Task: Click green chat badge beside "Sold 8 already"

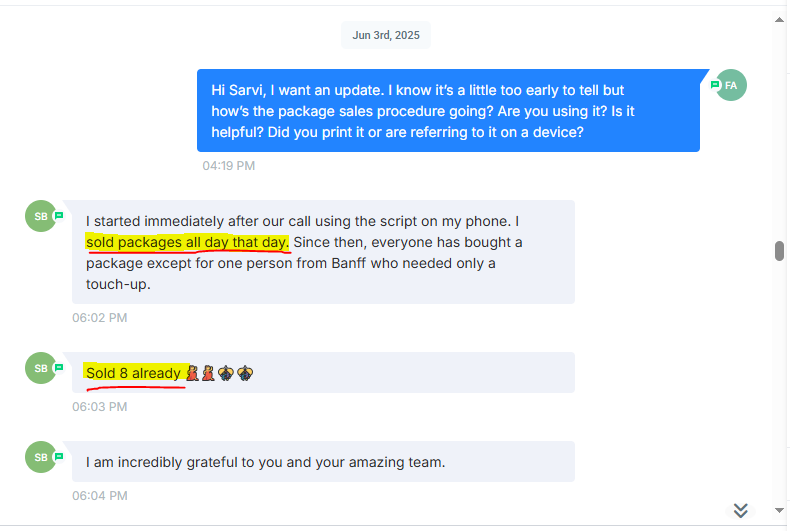Action: point(59,367)
